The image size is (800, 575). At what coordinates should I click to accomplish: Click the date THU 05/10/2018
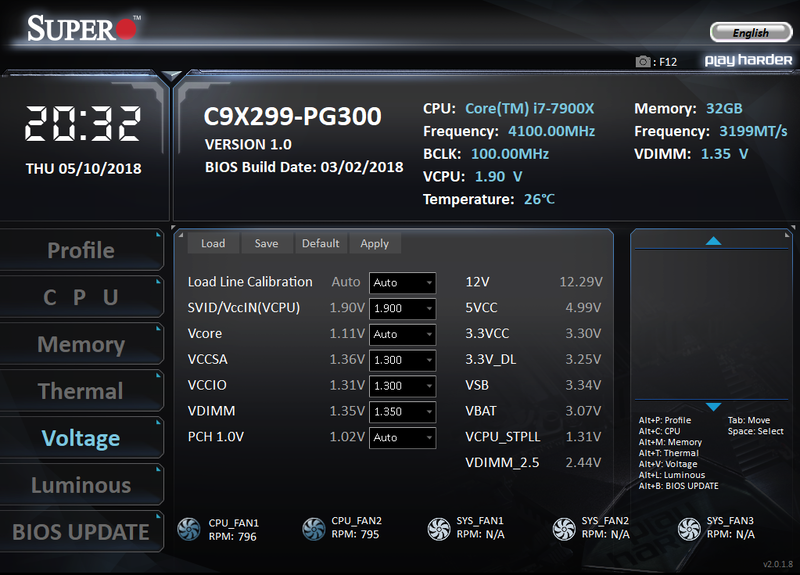click(84, 168)
